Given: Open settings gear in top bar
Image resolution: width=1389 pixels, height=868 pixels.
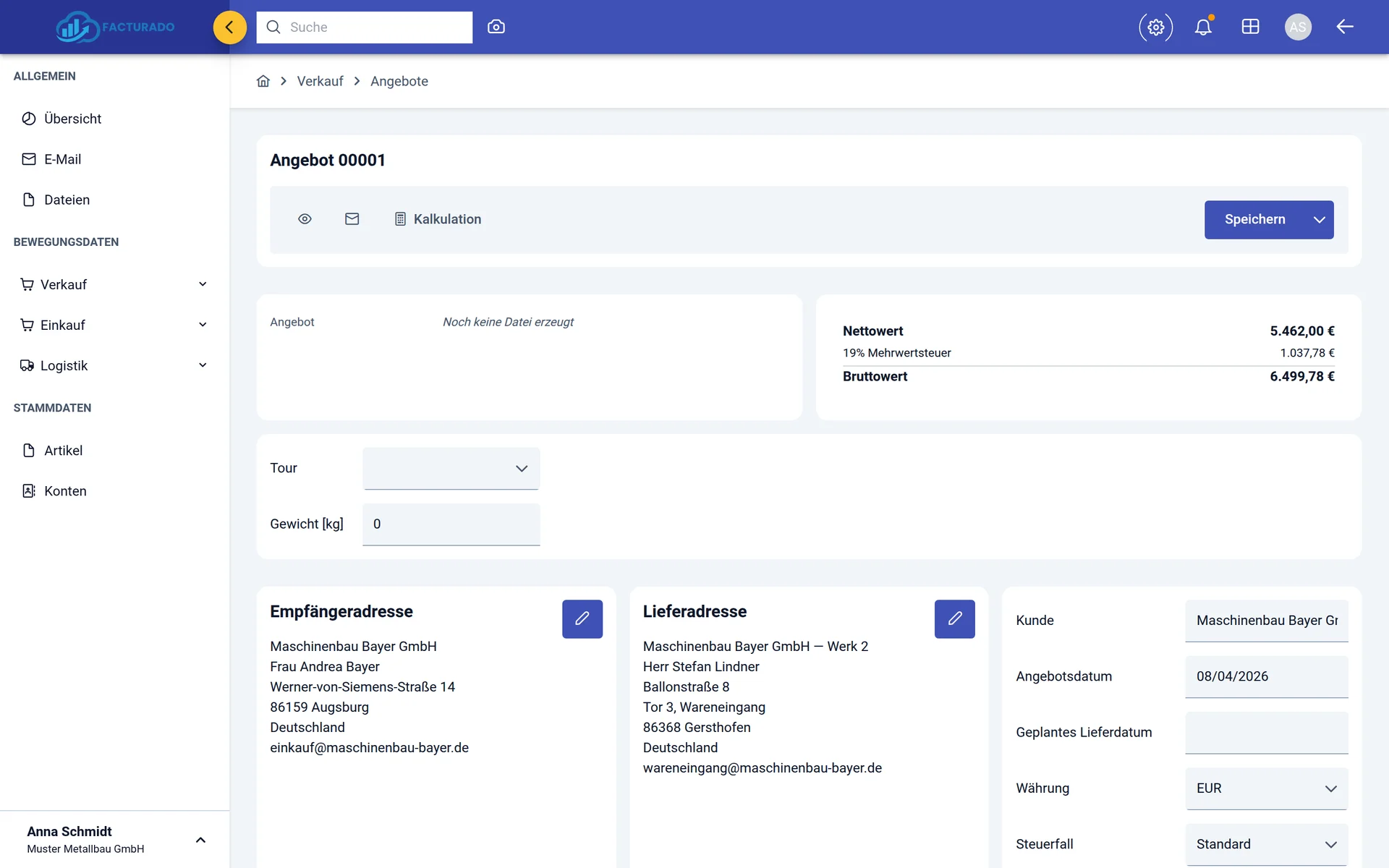Looking at the screenshot, I should (x=1155, y=27).
